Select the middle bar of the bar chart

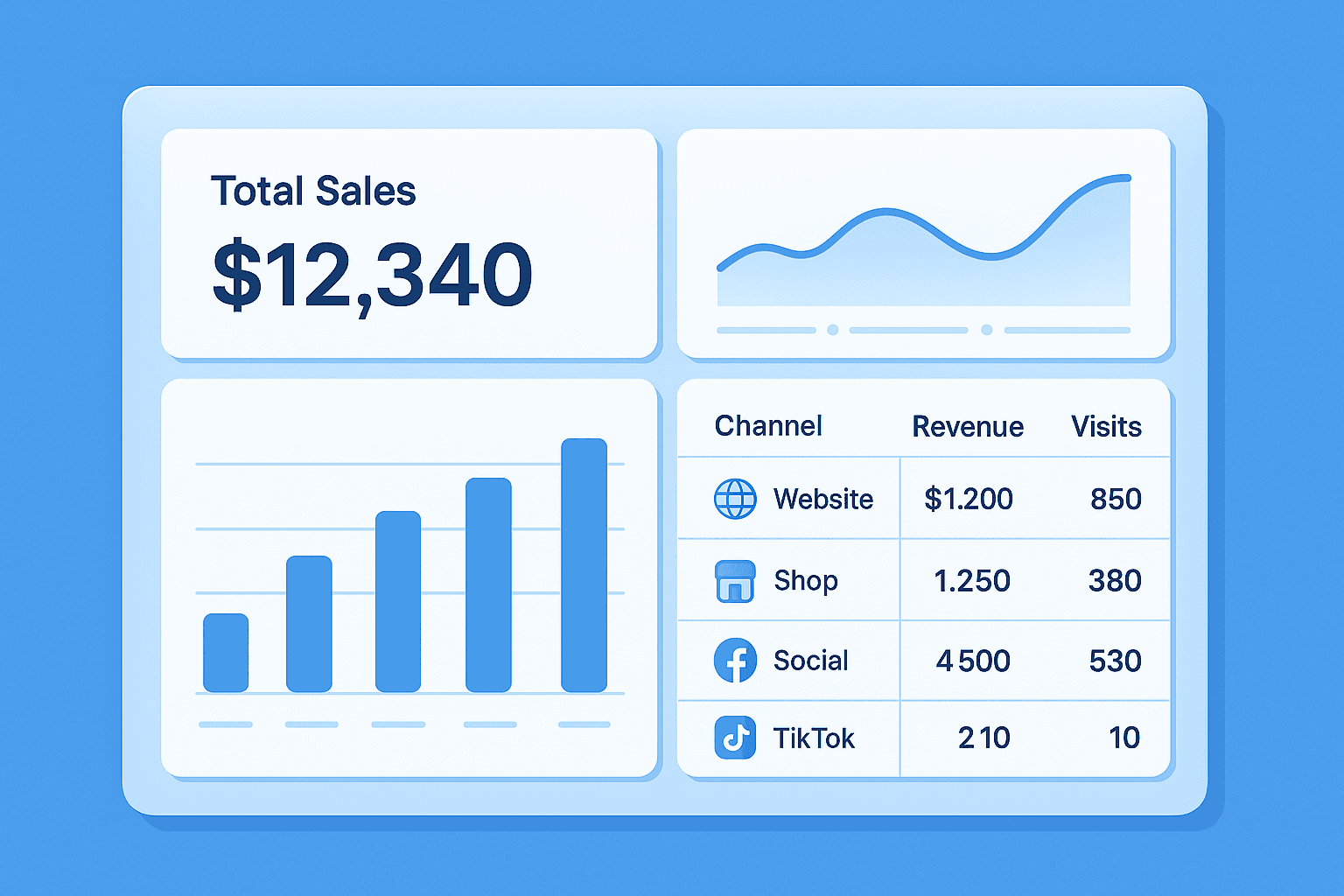click(x=398, y=602)
